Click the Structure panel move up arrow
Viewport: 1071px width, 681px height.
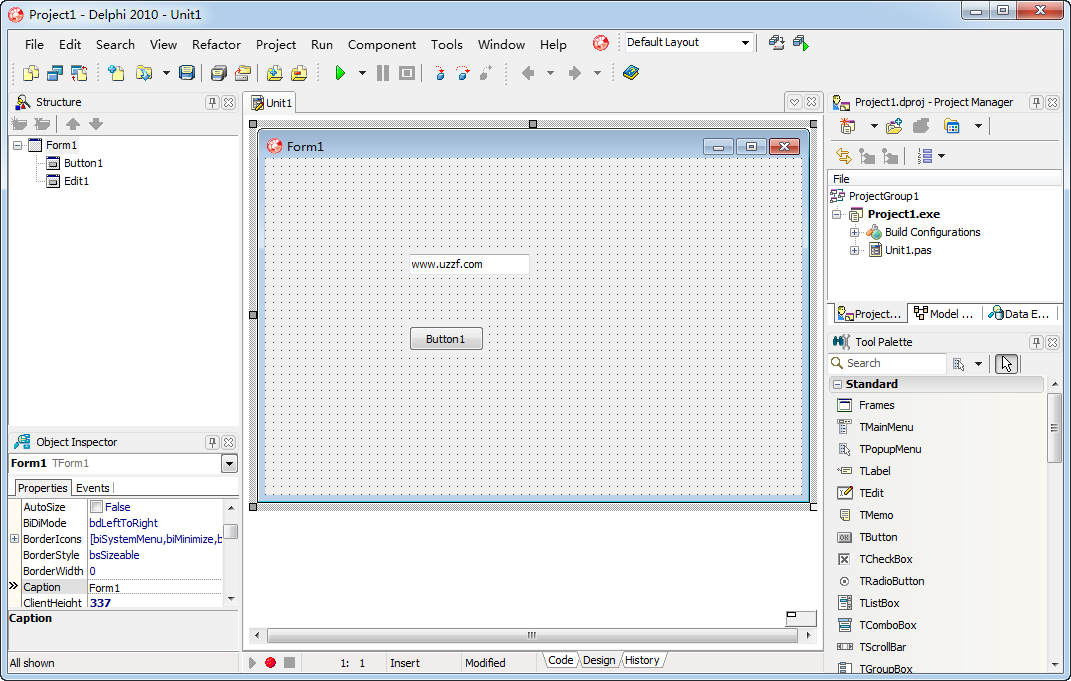pyautogui.click(x=73, y=124)
